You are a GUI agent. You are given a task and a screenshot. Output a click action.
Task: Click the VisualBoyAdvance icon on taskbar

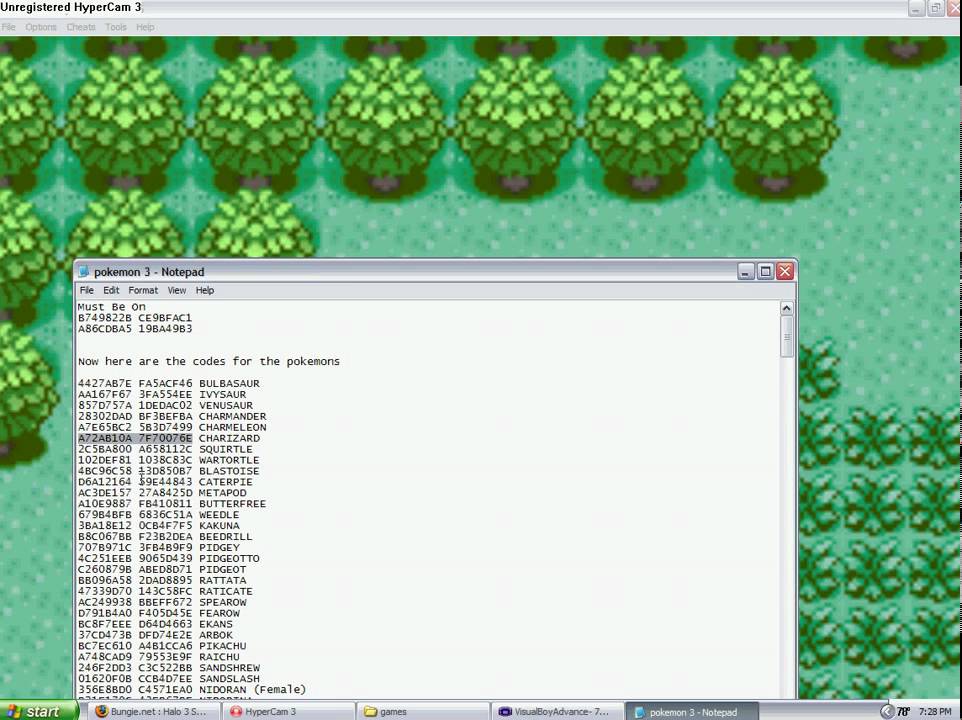coord(505,711)
